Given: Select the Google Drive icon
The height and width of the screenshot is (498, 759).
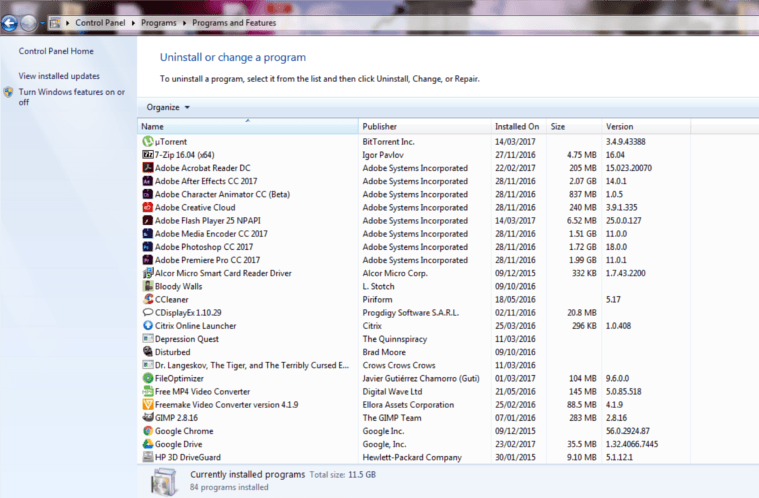Looking at the screenshot, I should click(148, 443).
